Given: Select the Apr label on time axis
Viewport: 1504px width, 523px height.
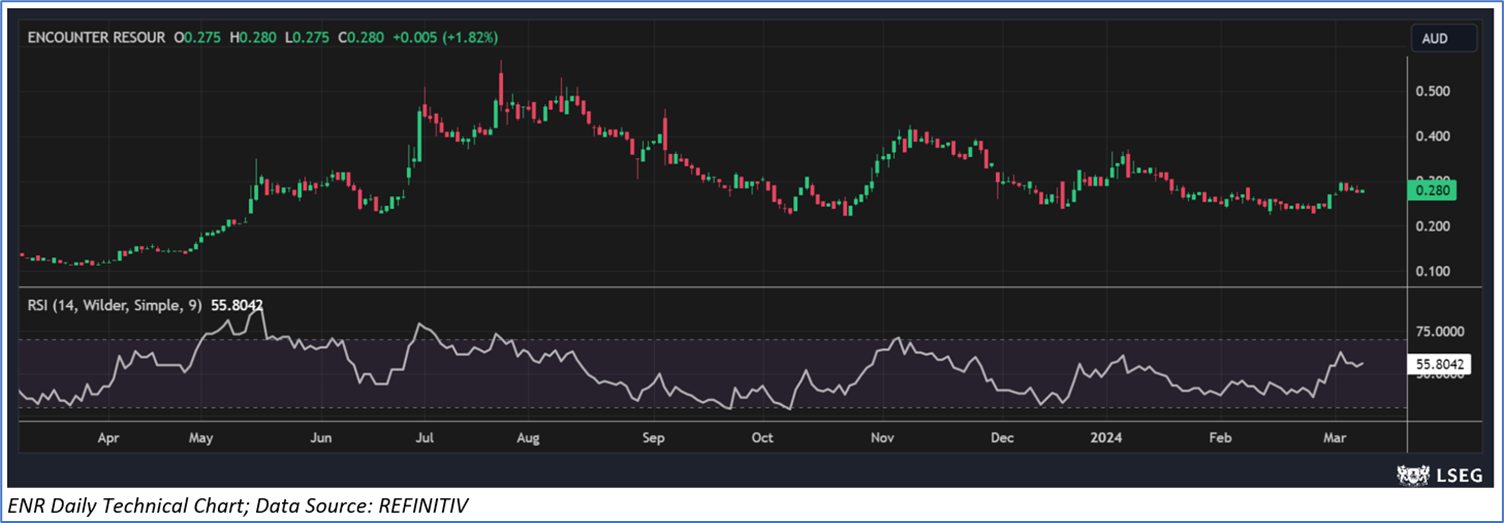Looking at the screenshot, I should (110, 438).
